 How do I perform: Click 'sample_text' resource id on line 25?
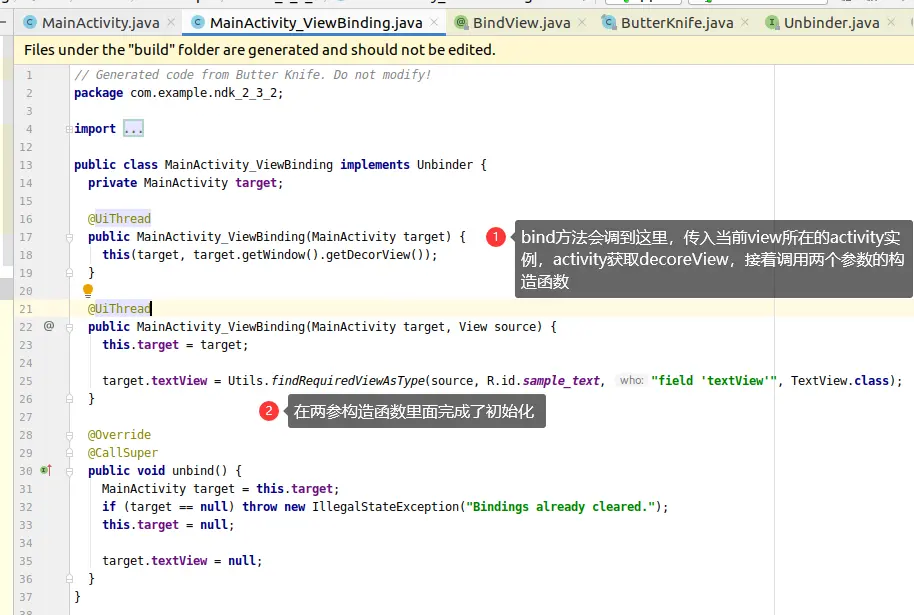561,381
